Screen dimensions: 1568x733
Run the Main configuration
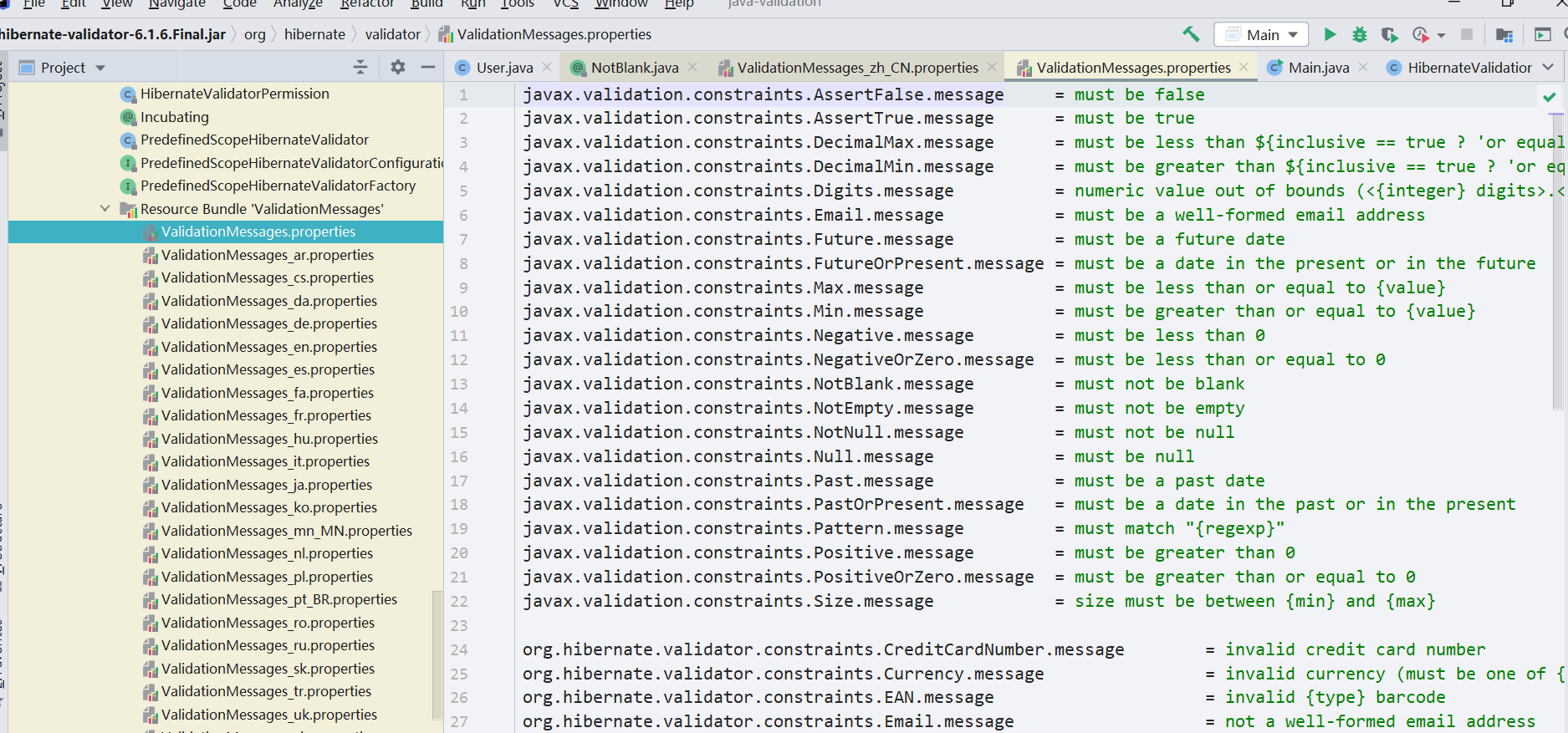tap(1330, 34)
